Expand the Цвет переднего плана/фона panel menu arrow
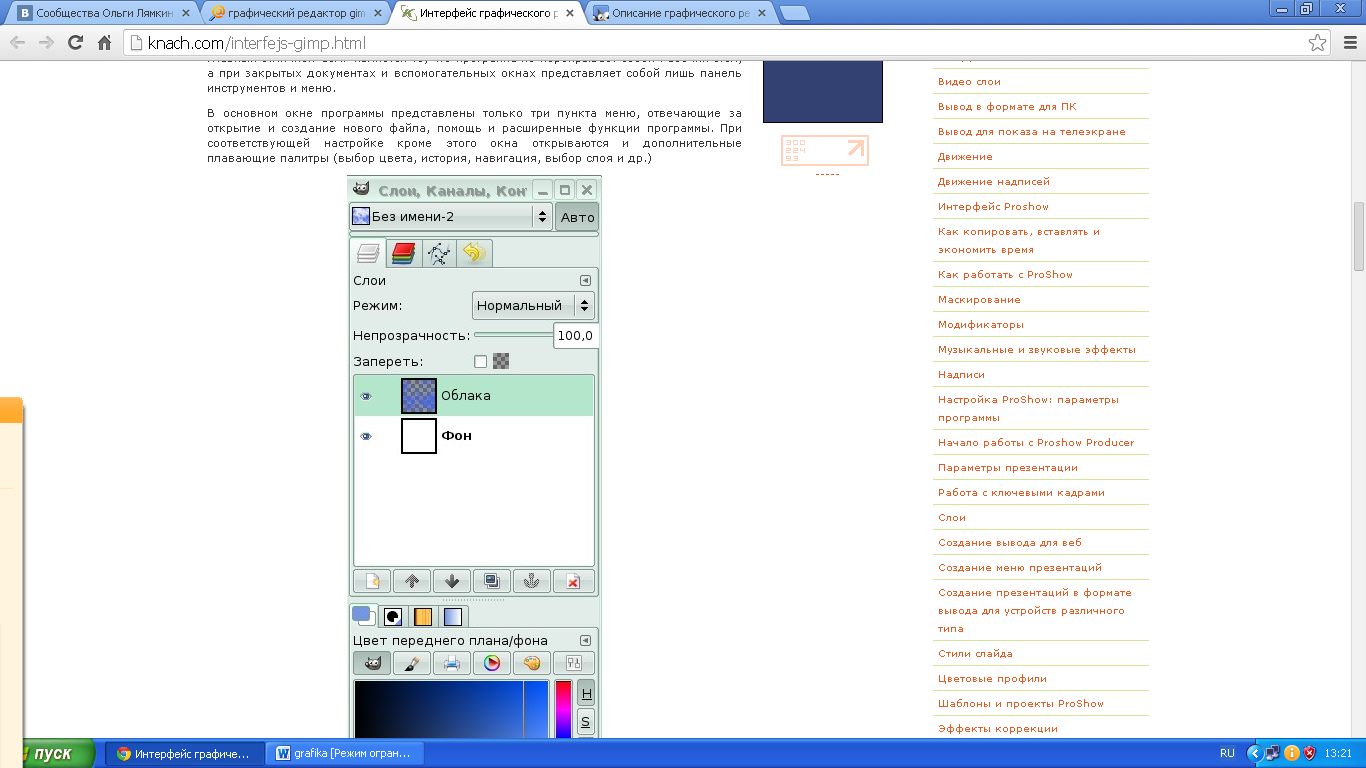Viewport: 1366px width, 768px height. coord(586,641)
